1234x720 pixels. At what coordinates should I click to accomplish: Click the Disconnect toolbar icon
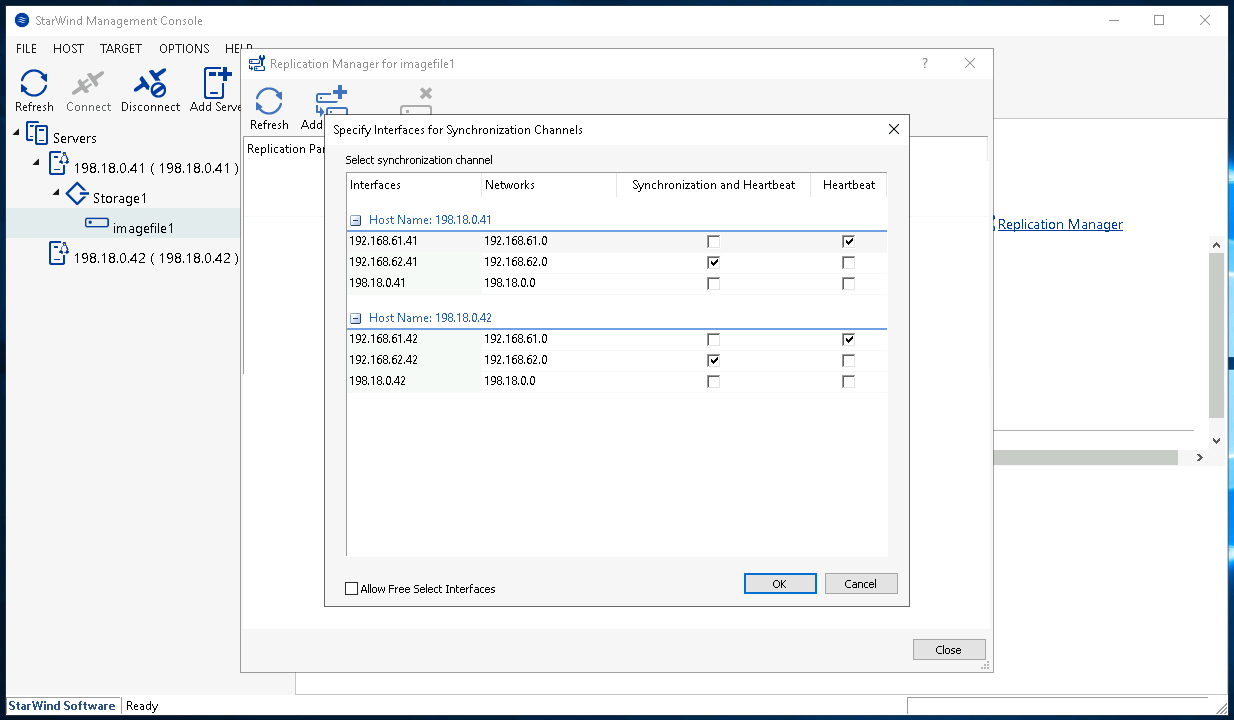coord(150,84)
